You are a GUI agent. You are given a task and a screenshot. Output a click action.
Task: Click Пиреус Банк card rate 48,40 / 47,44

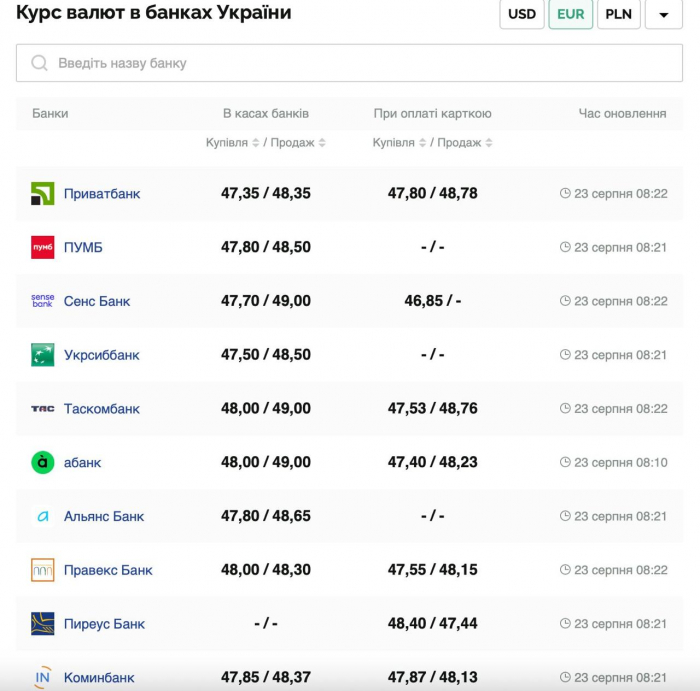[433, 624]
